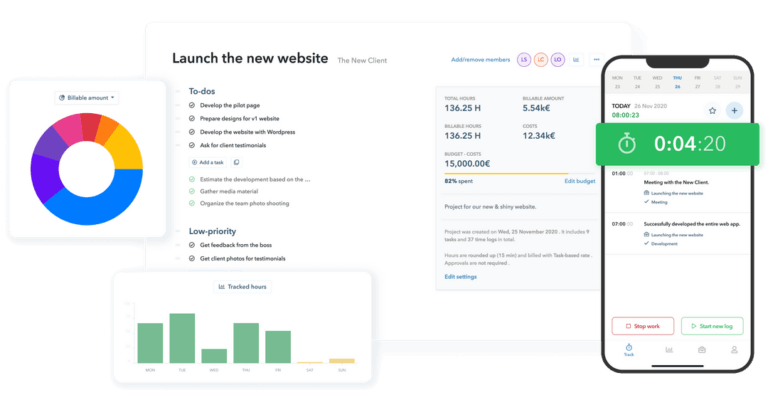The image size is (768, 395).
Task: Click the To-dos section heading
Action: pos(202,91)
